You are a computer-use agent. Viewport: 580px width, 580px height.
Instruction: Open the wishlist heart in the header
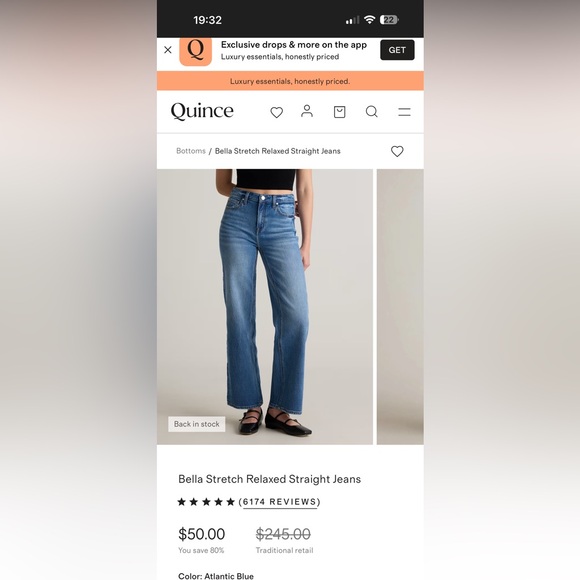click(276, 112)
